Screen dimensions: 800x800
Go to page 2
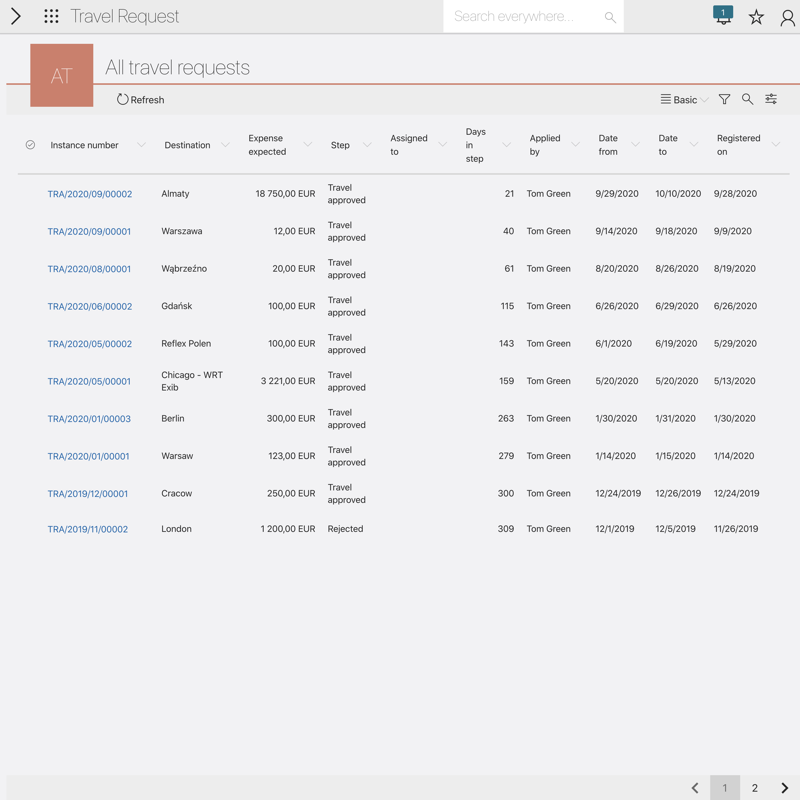point(755,788)
